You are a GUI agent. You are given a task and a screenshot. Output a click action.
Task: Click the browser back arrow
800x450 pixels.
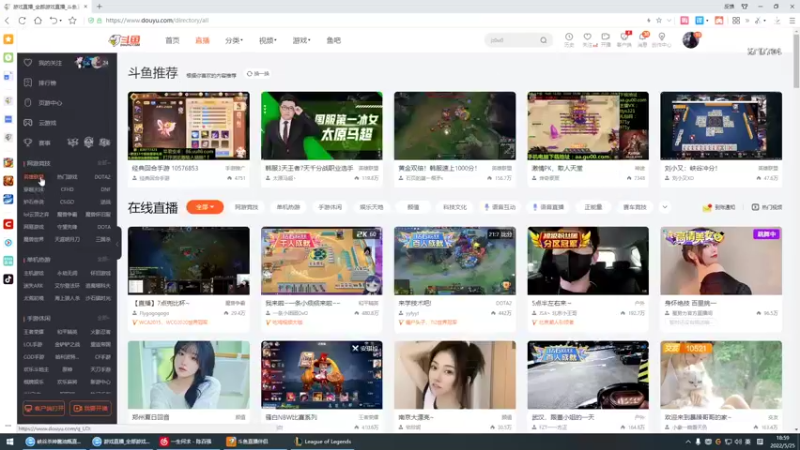pos(7,20)
